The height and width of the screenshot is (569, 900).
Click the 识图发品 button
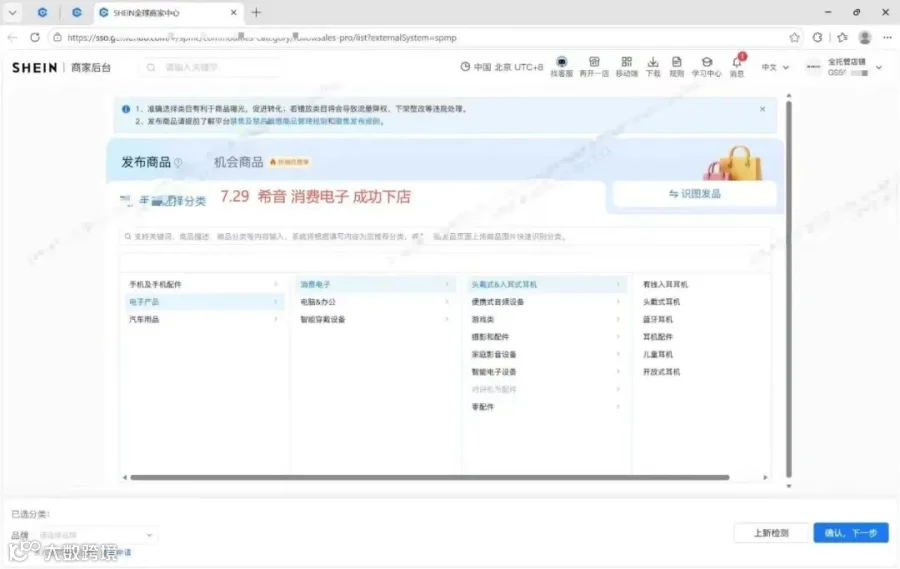tap(695, 194)
